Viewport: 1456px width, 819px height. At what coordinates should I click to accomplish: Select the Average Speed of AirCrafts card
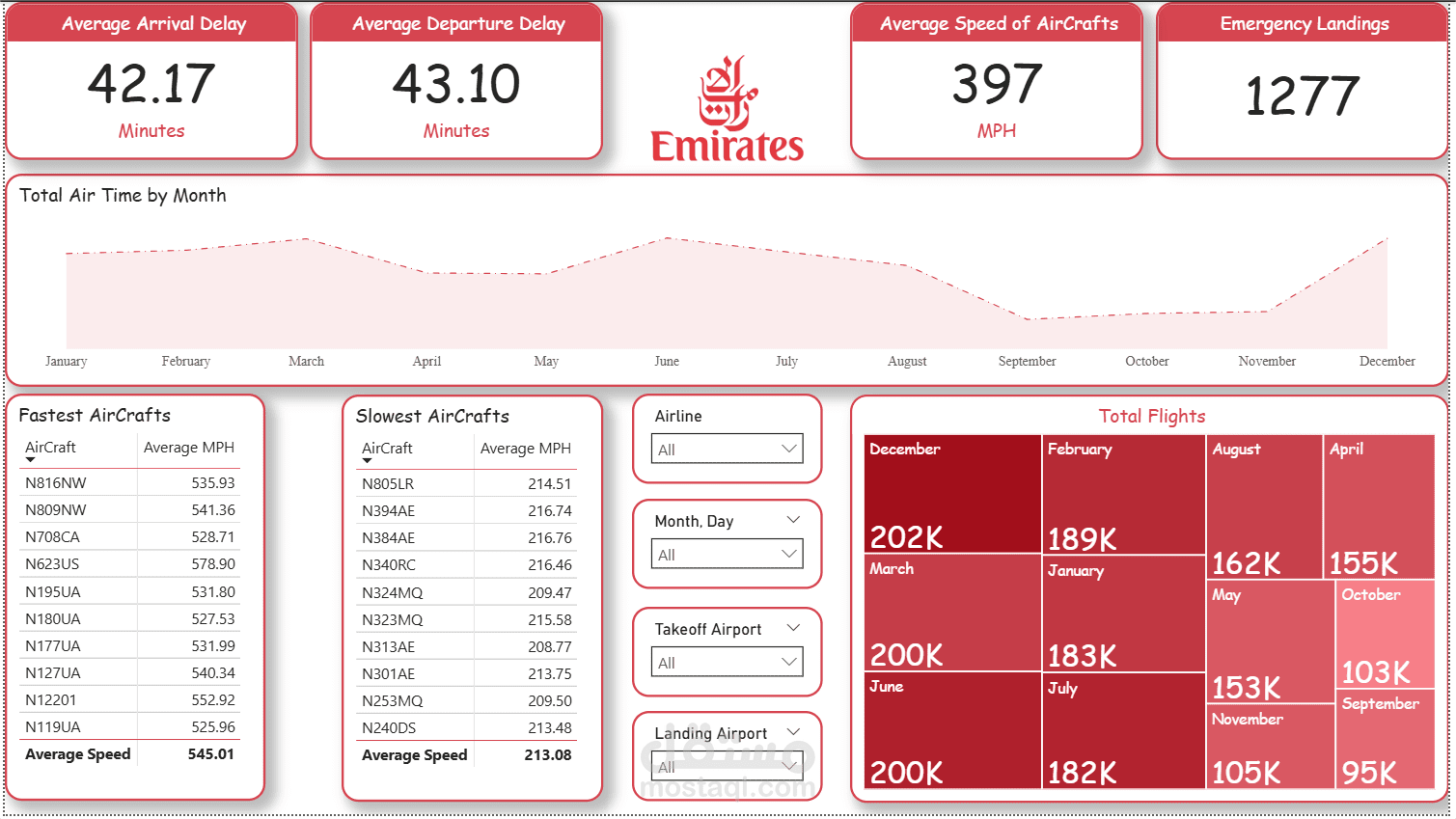[x=997, y=82]
